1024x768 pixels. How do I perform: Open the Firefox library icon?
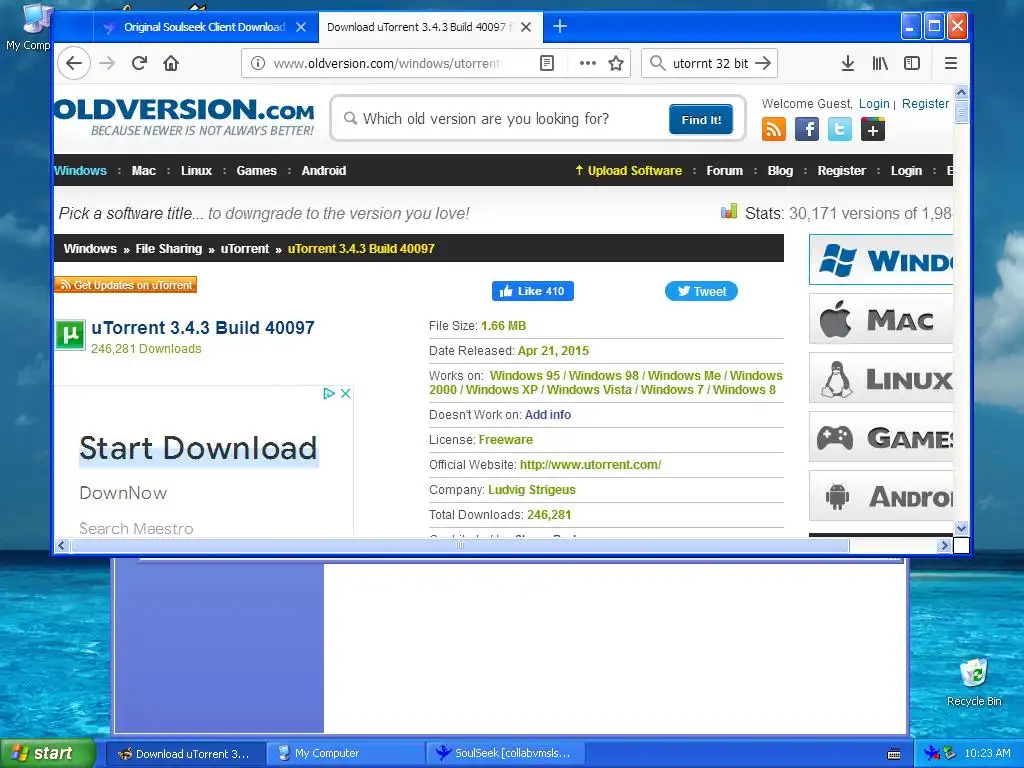tap(880, 63)
